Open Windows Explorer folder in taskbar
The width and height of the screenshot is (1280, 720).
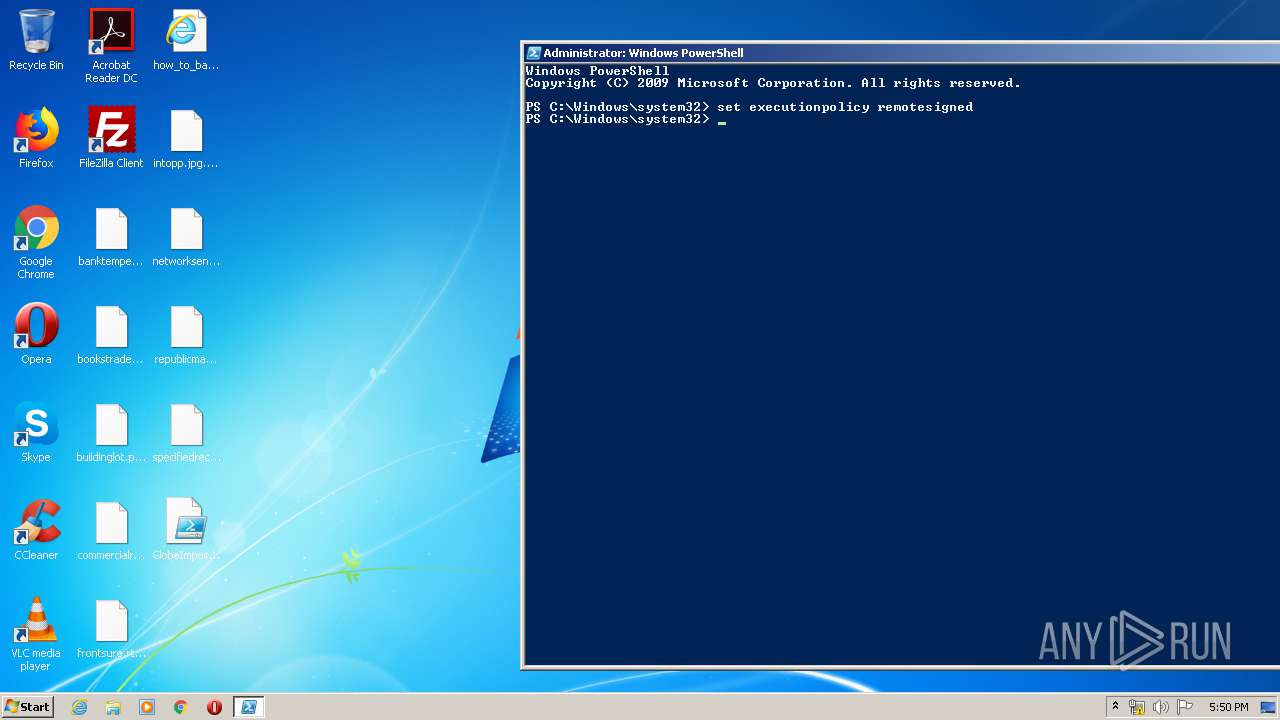click(113, 707)
